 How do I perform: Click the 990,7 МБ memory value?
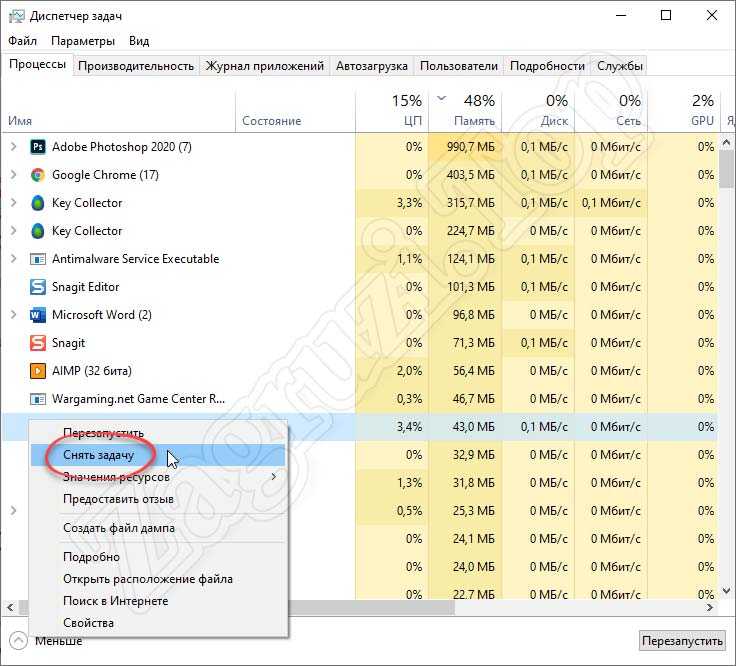[x=471, y=147]
